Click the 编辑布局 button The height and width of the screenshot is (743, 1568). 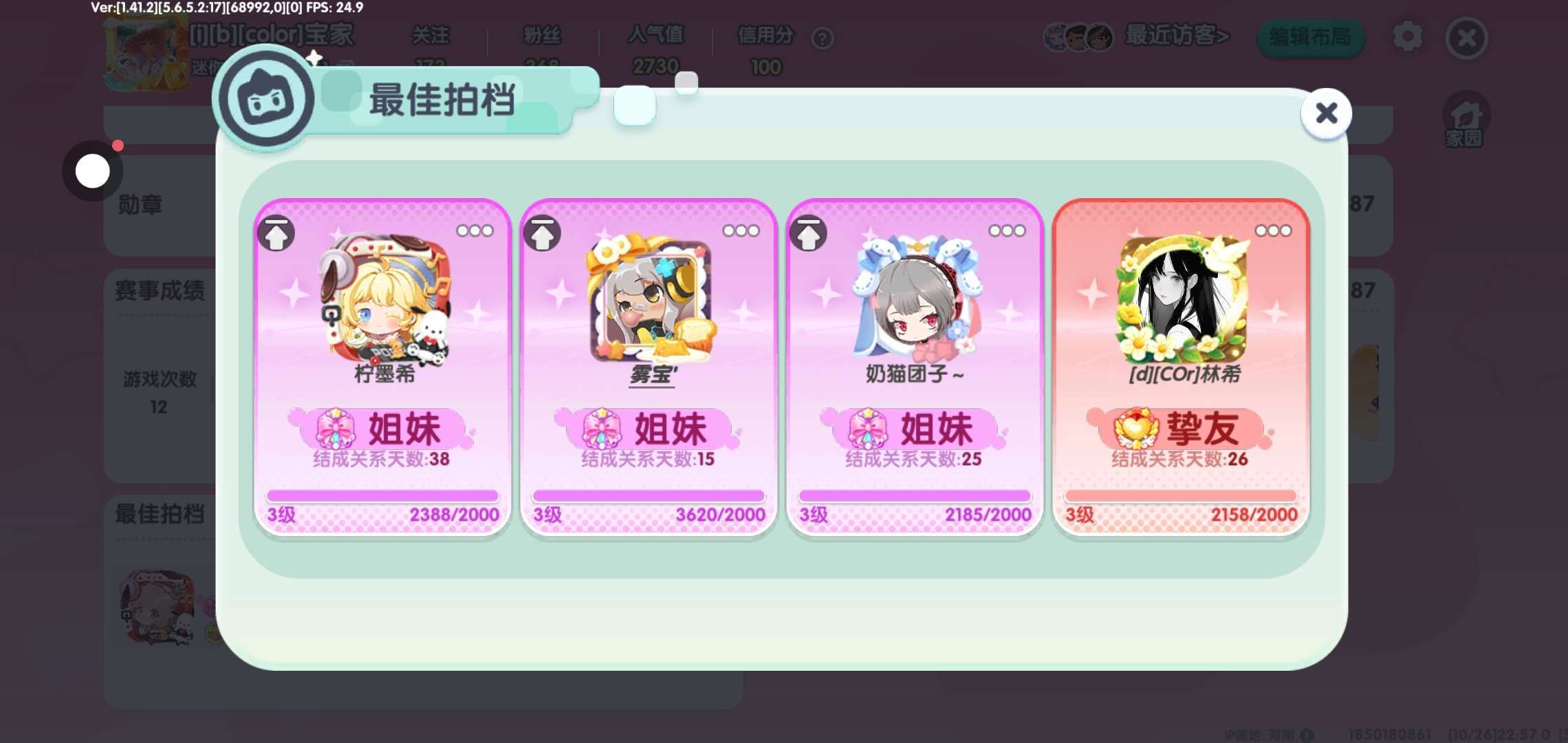click(x=1310, y=37)
